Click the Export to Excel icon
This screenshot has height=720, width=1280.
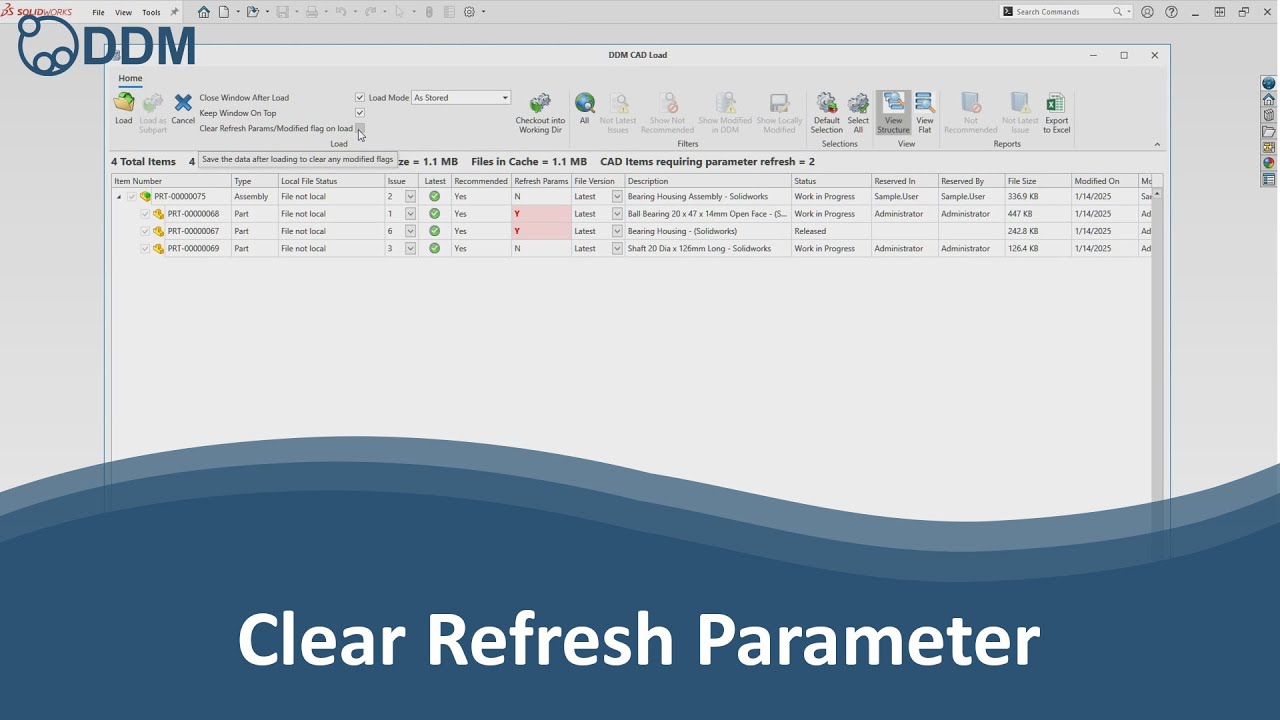pos(1056,103)
